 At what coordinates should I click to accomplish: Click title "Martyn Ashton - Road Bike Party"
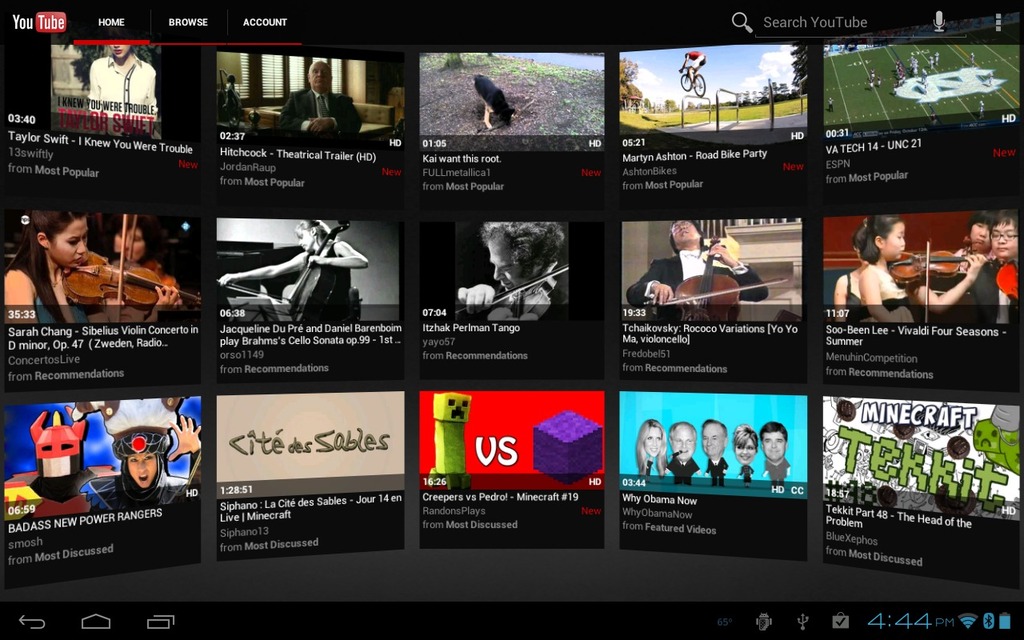coord(694,155)
